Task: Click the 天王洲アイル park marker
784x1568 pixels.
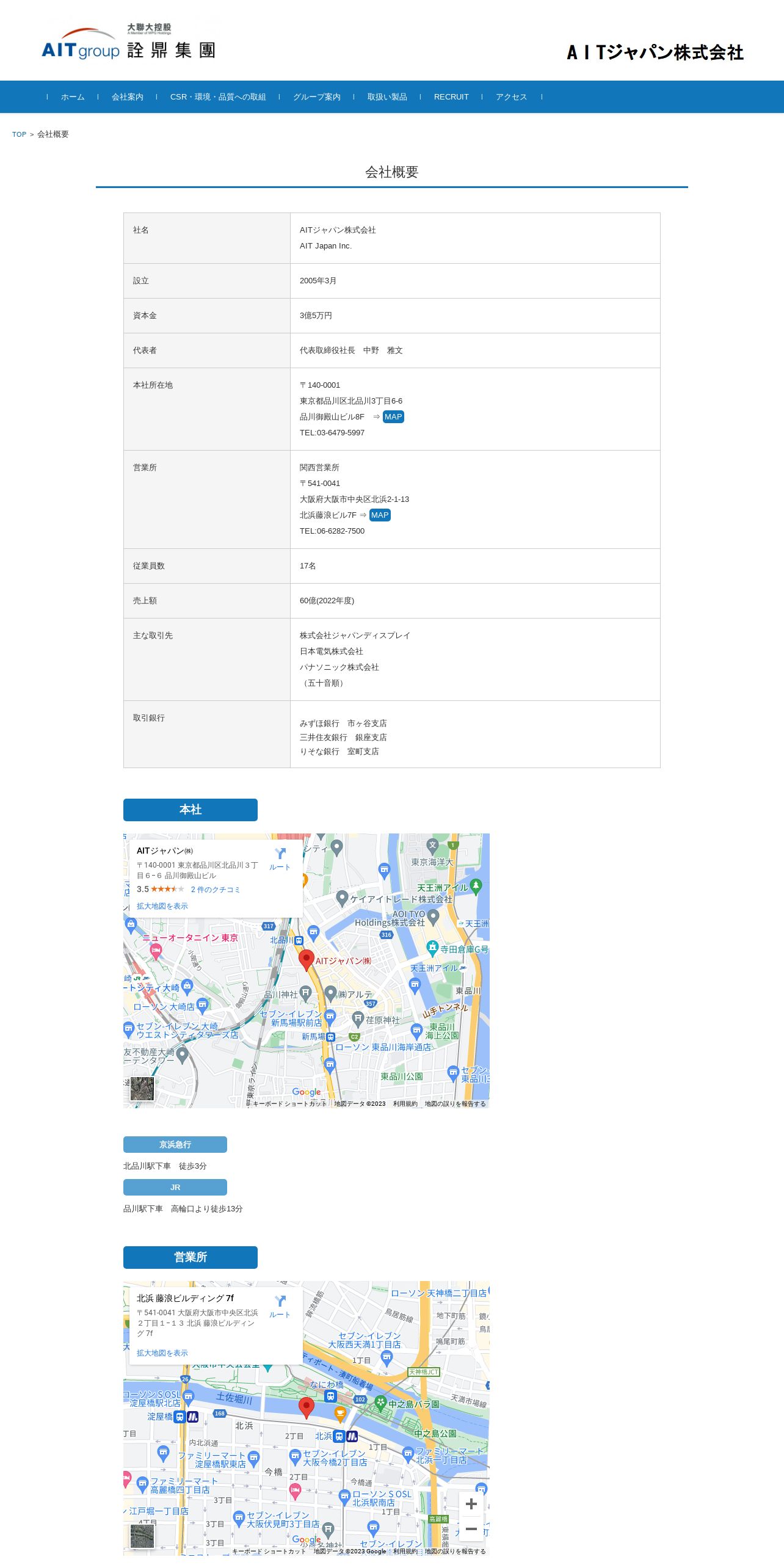Action: coord(476,885)
